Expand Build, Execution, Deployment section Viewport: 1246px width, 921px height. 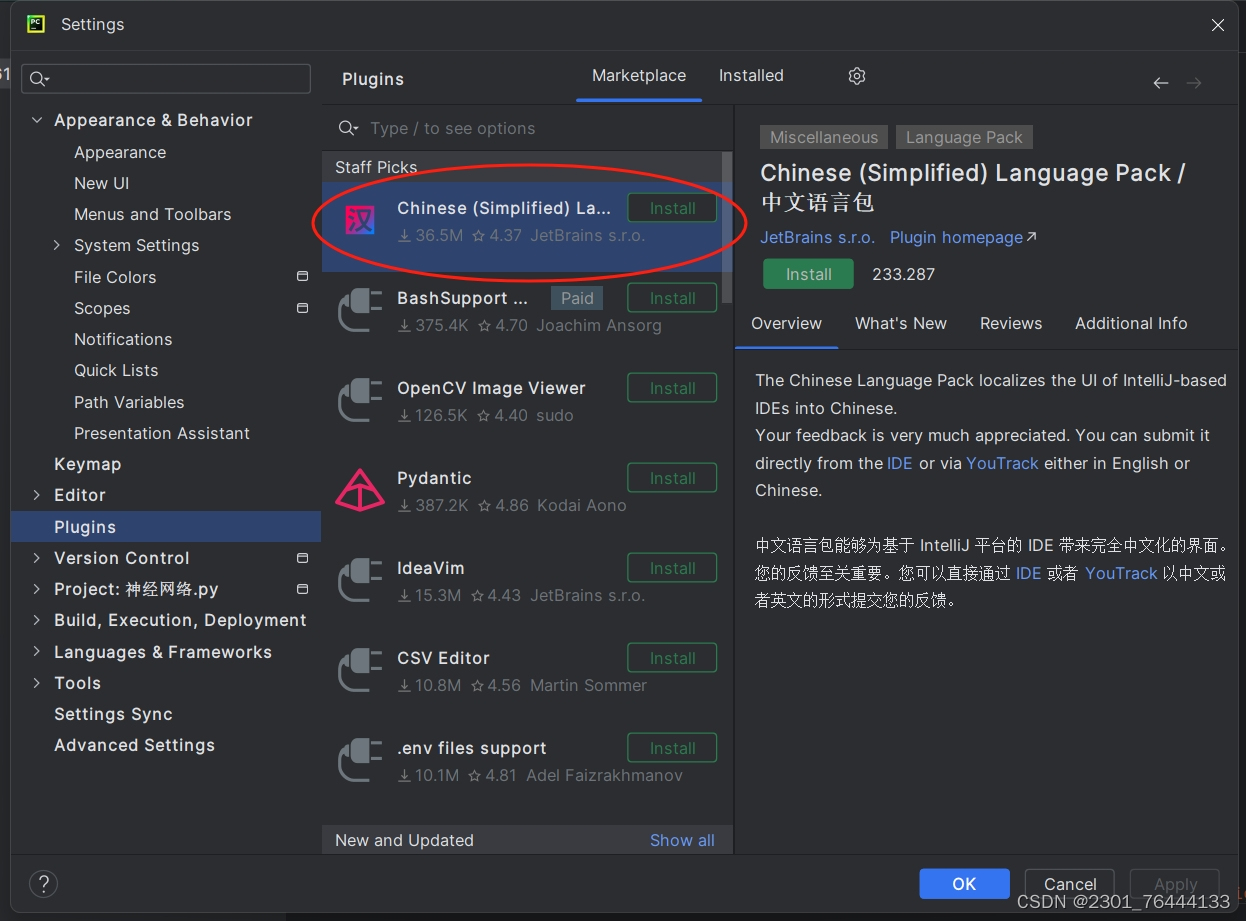coord(37,620)
